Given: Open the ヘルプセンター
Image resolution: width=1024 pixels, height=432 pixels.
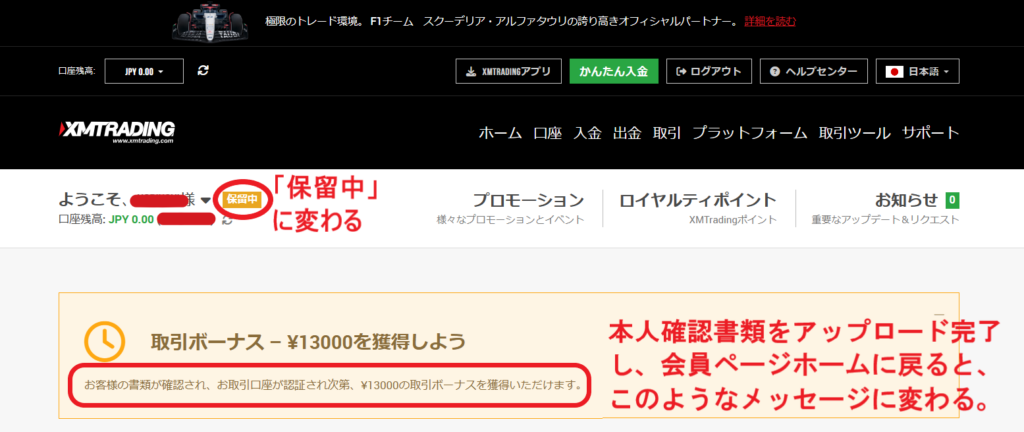Looking at the screenshot, I should pyautogui.click(x=813, y=71).
